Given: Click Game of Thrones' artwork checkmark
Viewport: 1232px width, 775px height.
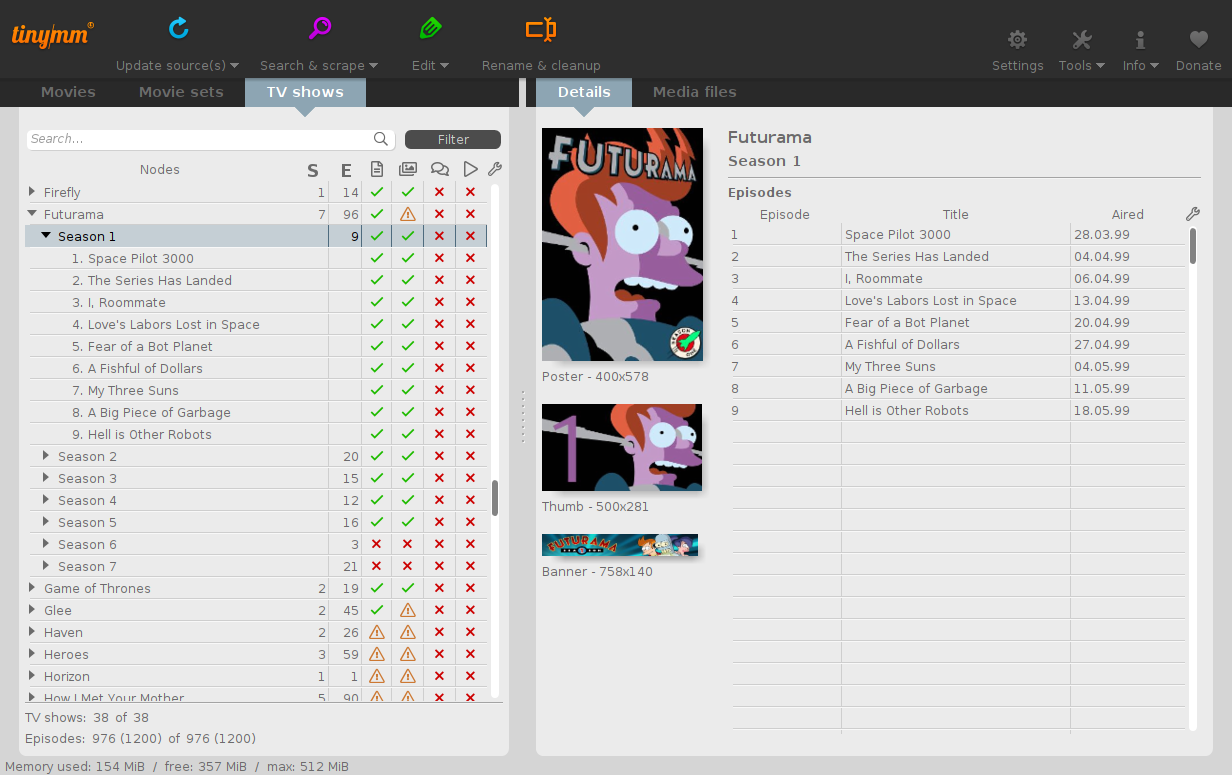Looking at the screenshot, I should pyautogui.click(x=408, y=588).
